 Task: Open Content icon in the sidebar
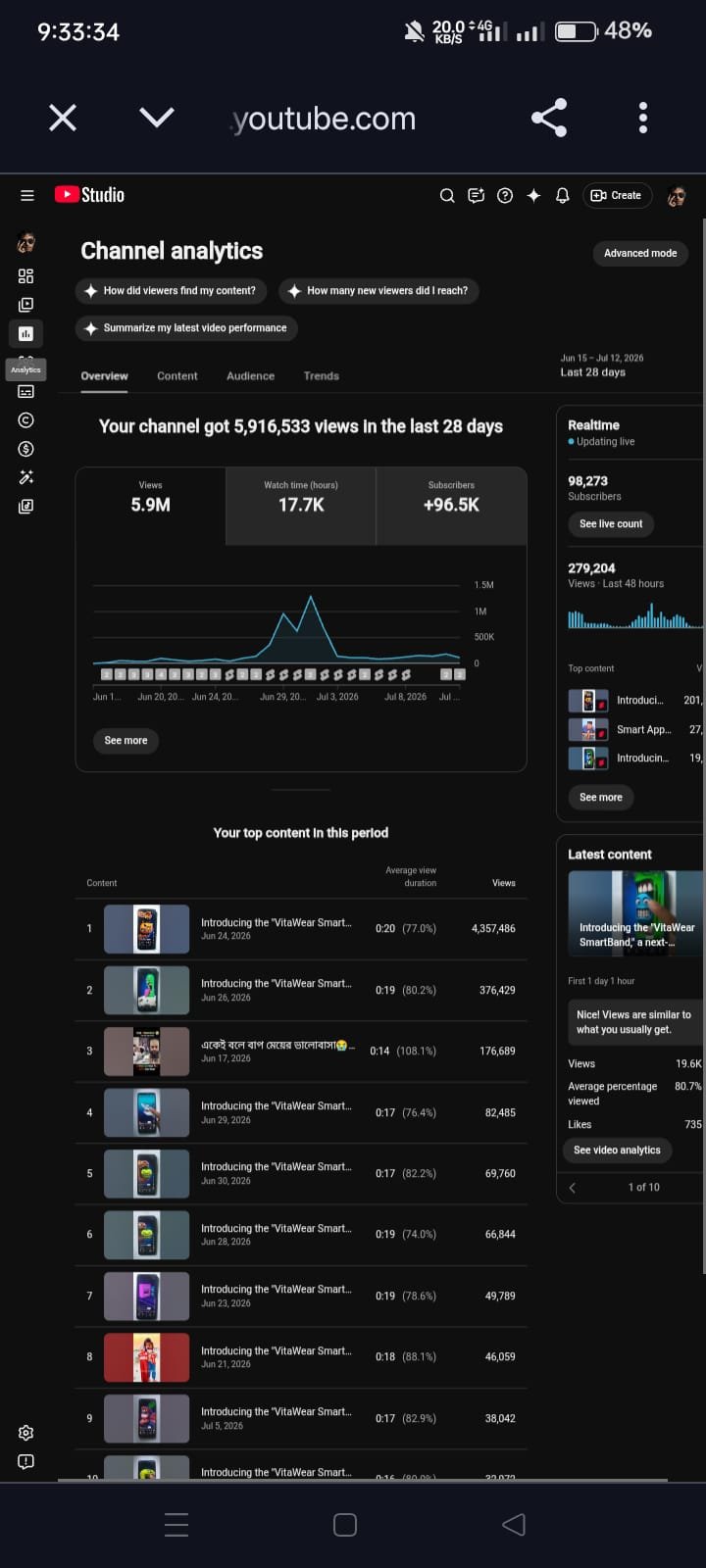(x=26, y=305)
